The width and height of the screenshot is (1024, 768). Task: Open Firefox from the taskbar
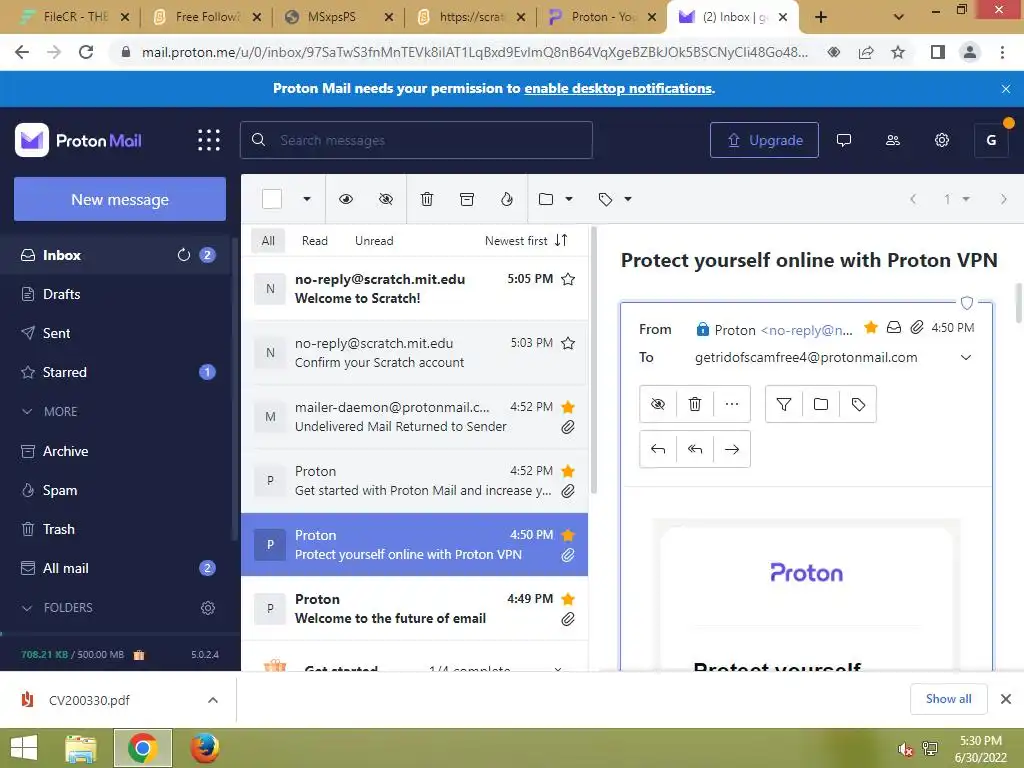pos(204,748)
